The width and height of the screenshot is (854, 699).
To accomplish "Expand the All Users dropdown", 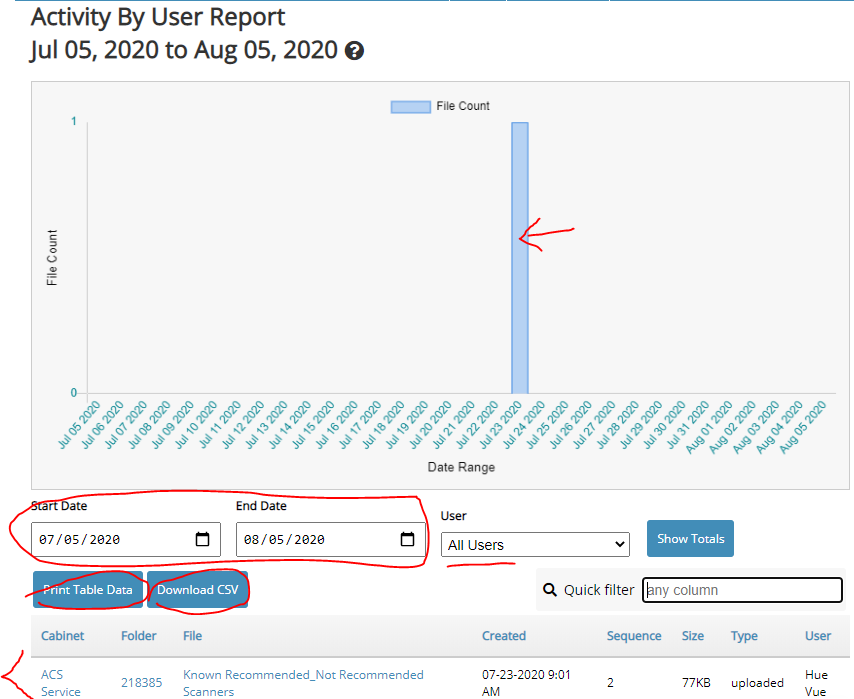I will point(535,545).
